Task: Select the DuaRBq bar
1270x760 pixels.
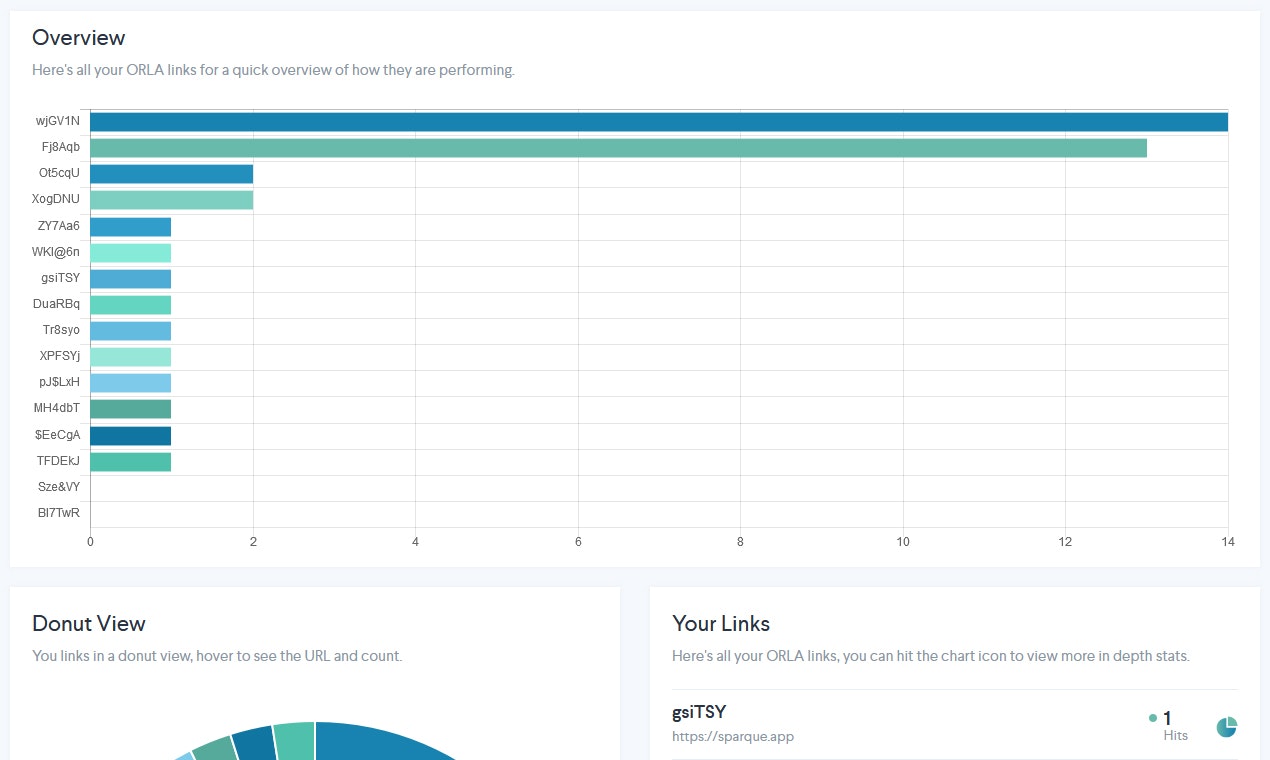Action: pos(131,305)
